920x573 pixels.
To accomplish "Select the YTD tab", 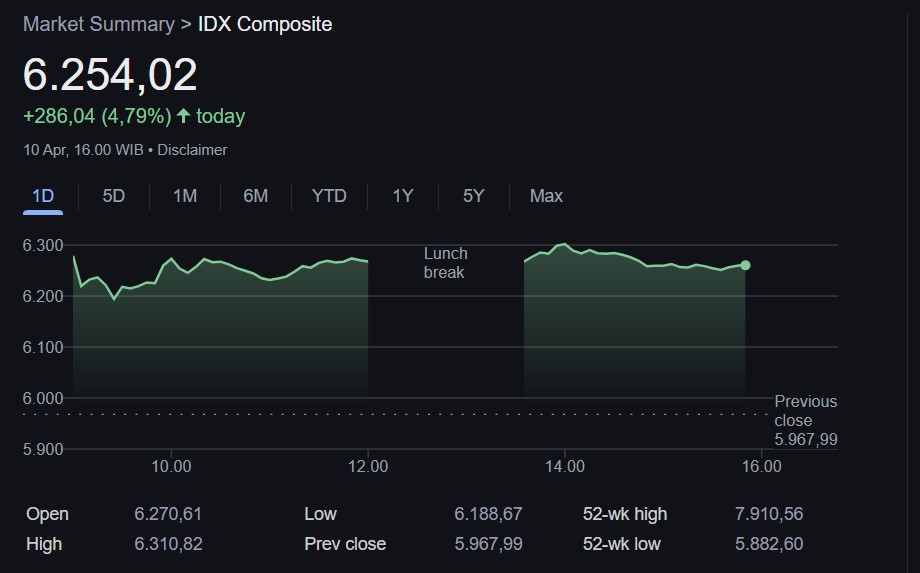I will tap(329, 196).
